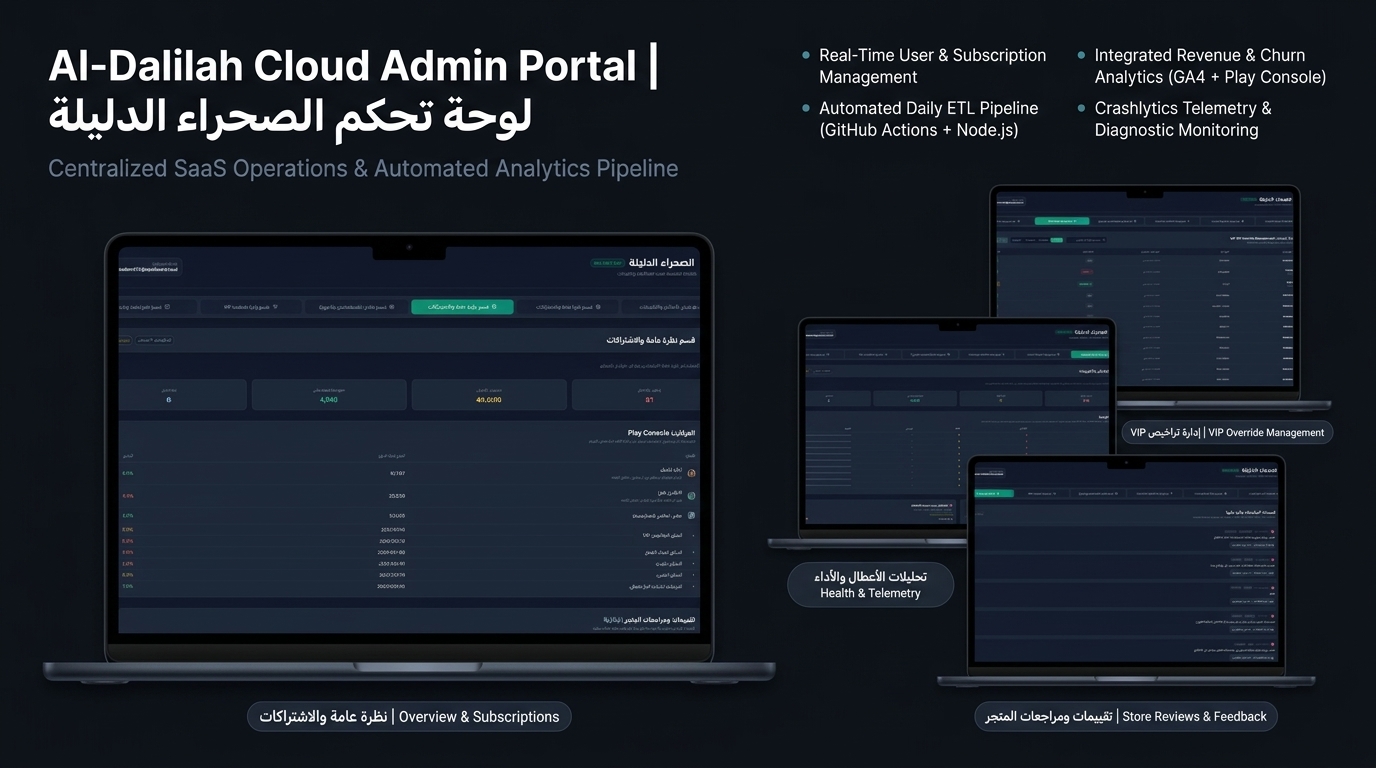The image size is (1376, 768).
Task: Click the green filter chip in the VIP Override laptop
Action: (1056, 240)
